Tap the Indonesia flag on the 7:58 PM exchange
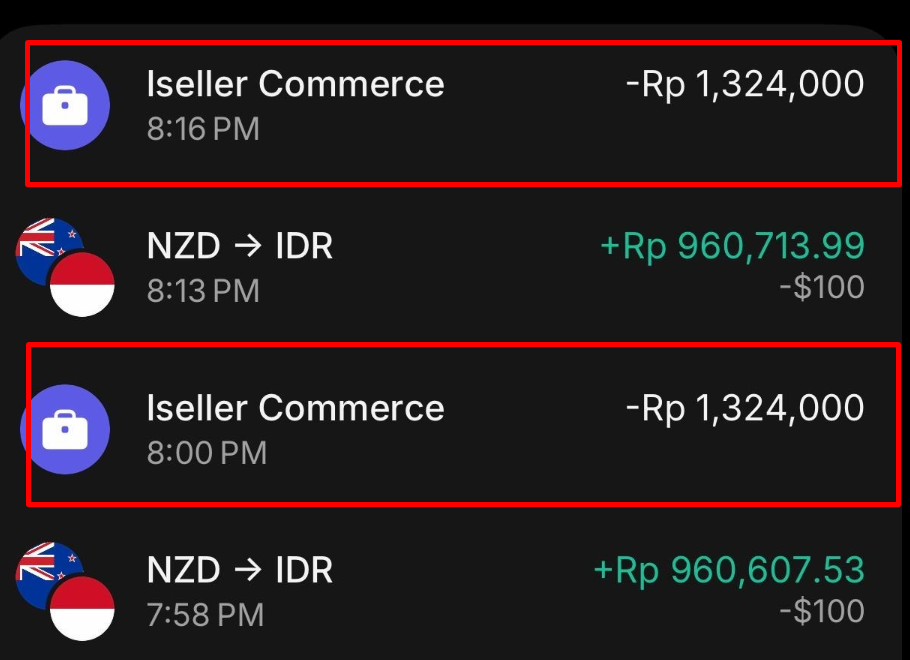The width and height of the screenshot is (910, 660). click(x=82, y=608)
